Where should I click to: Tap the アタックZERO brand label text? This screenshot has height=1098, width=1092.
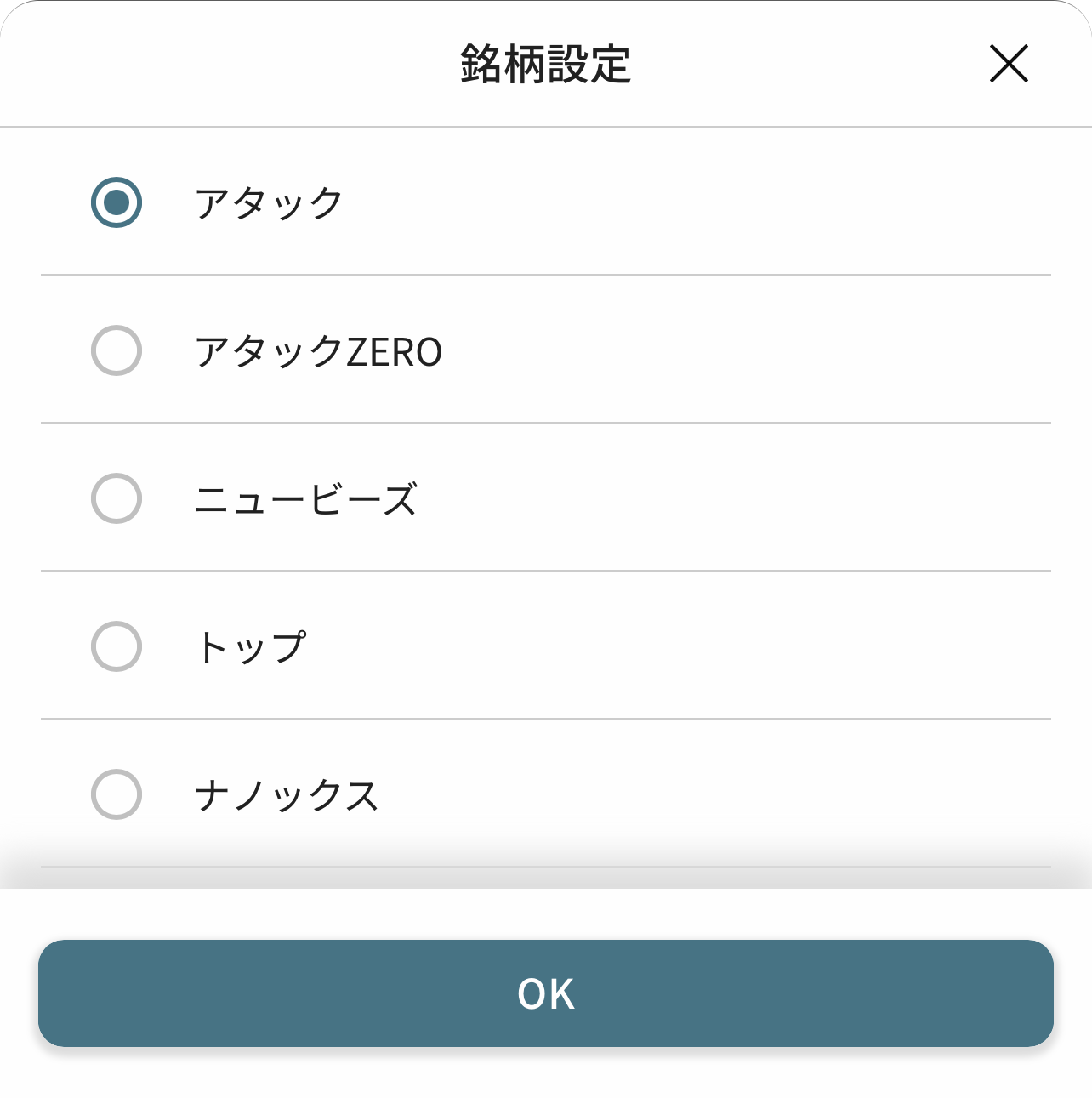318,351
